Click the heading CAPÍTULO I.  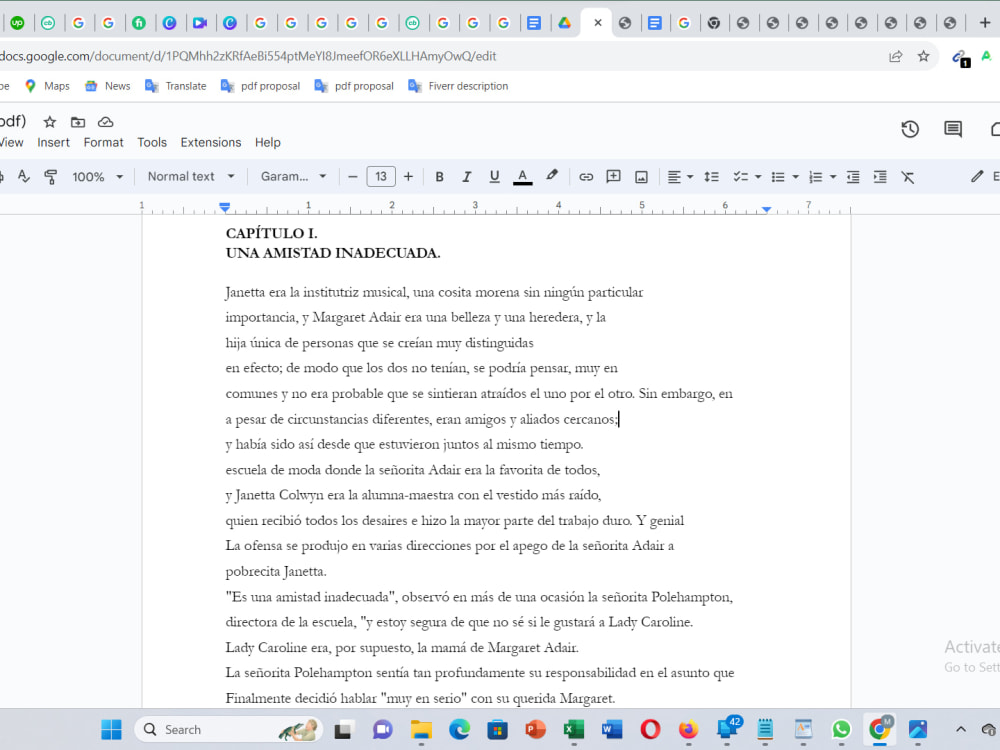pos(272,233)
